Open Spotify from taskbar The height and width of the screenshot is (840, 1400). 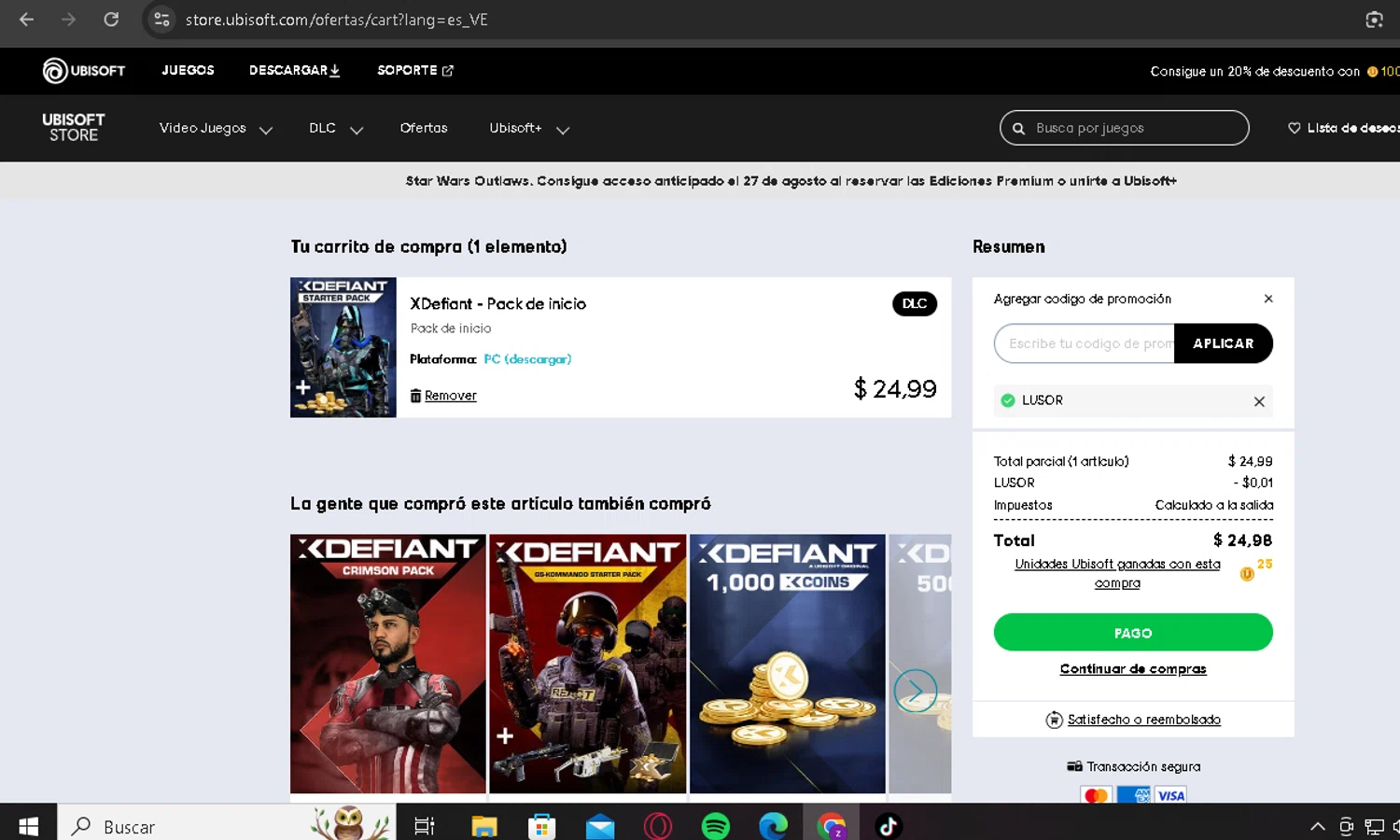tap(716, 826)
